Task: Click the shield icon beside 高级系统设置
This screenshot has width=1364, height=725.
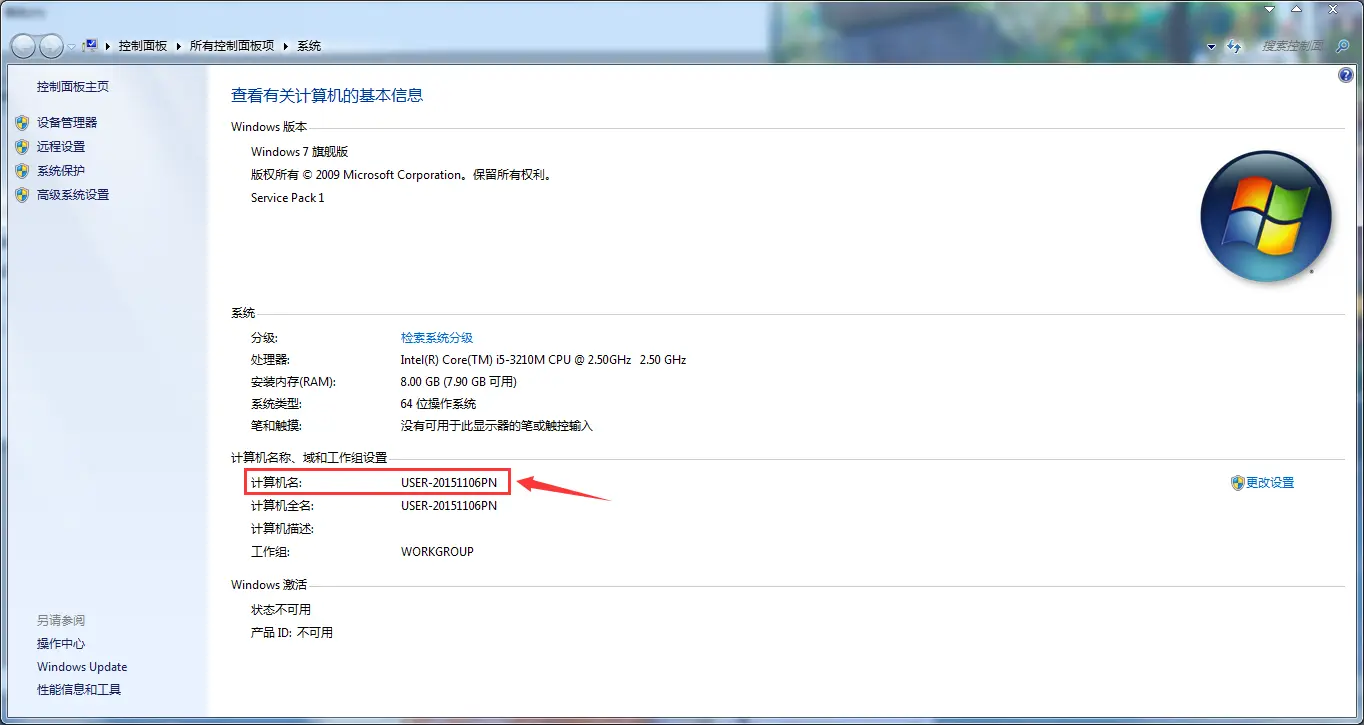Action: [x=22, y=195]
